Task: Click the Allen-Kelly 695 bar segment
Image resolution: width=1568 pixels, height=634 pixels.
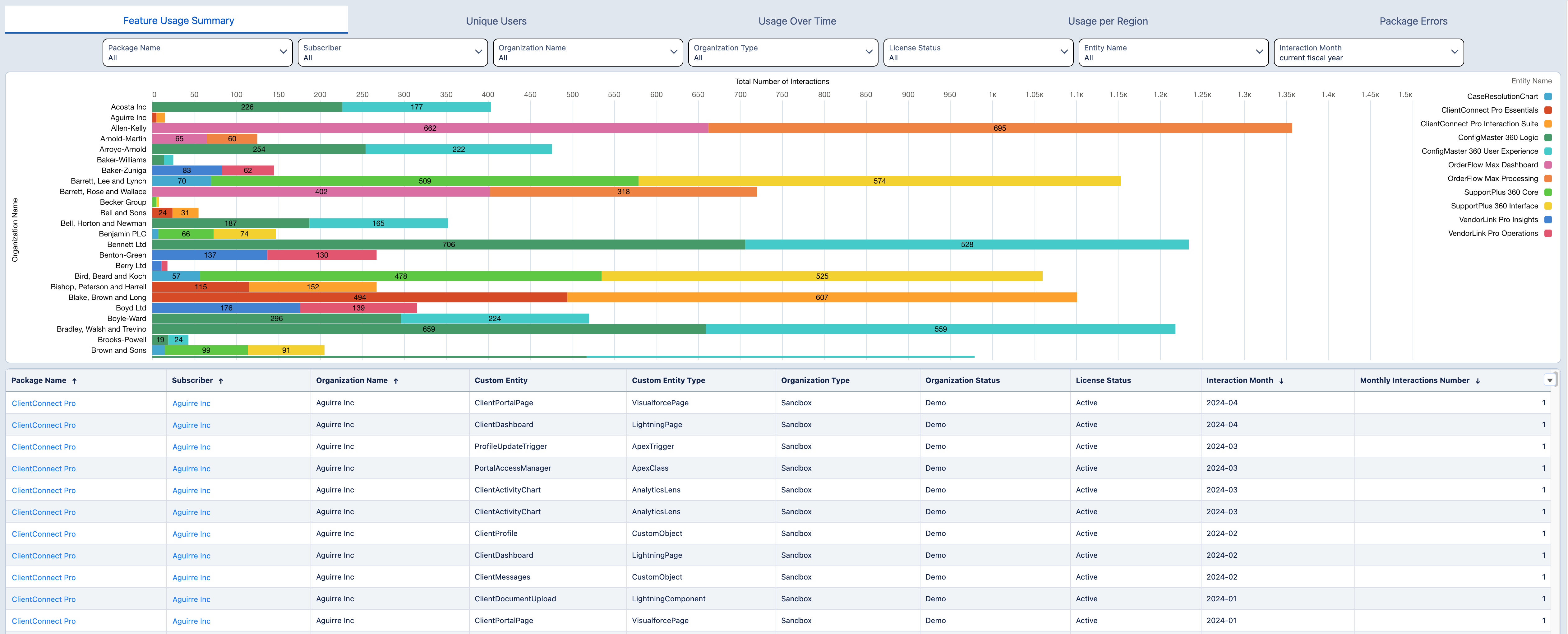Action: [x=999, y=128]
